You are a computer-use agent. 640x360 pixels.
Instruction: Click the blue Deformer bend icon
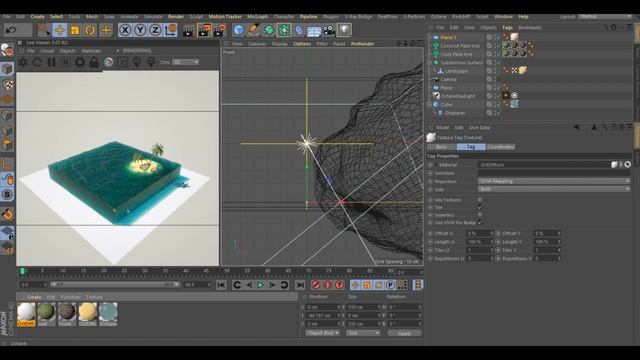[x=299, y=30]
